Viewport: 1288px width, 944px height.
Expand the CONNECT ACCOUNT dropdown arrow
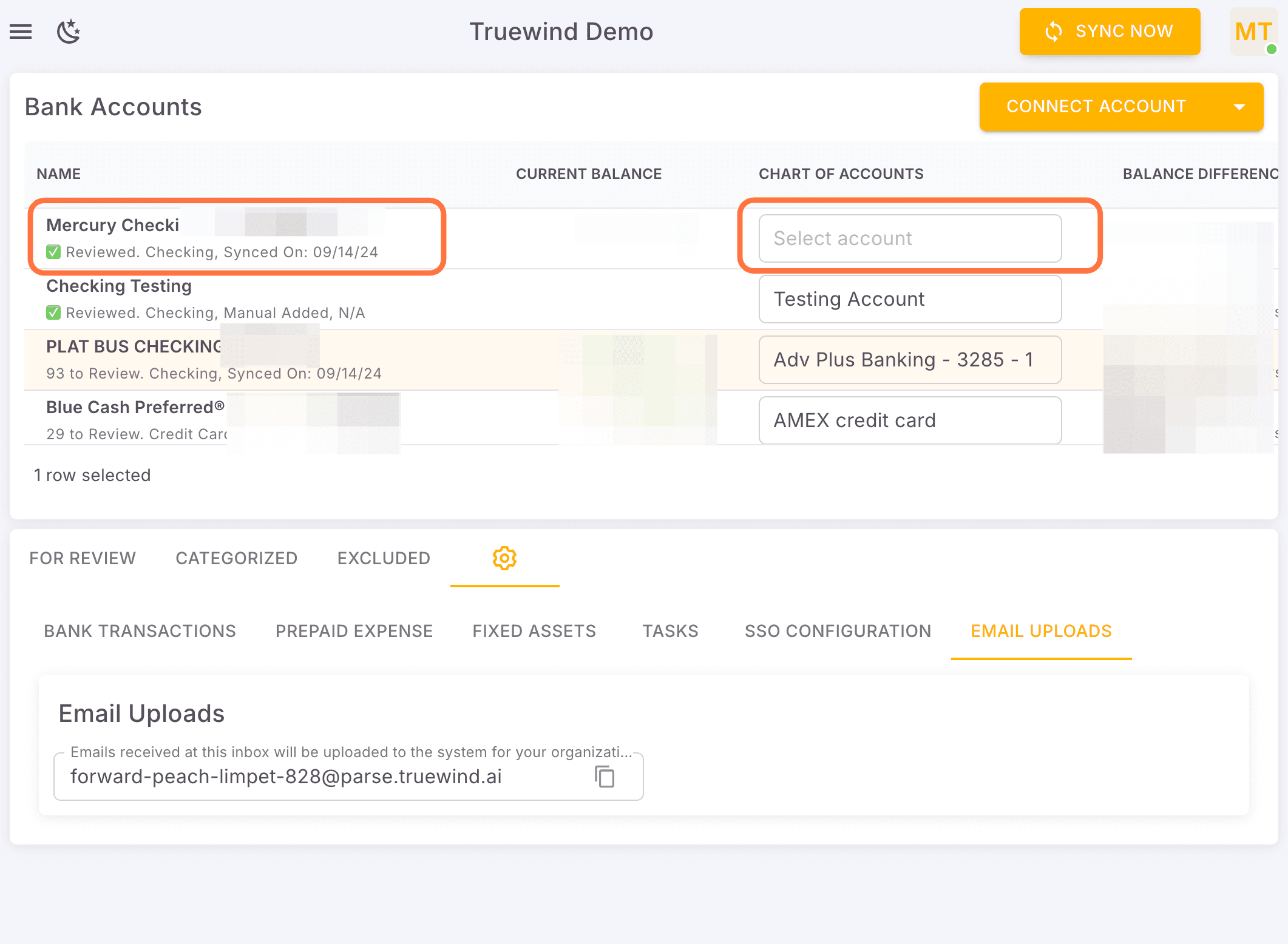1239,107
